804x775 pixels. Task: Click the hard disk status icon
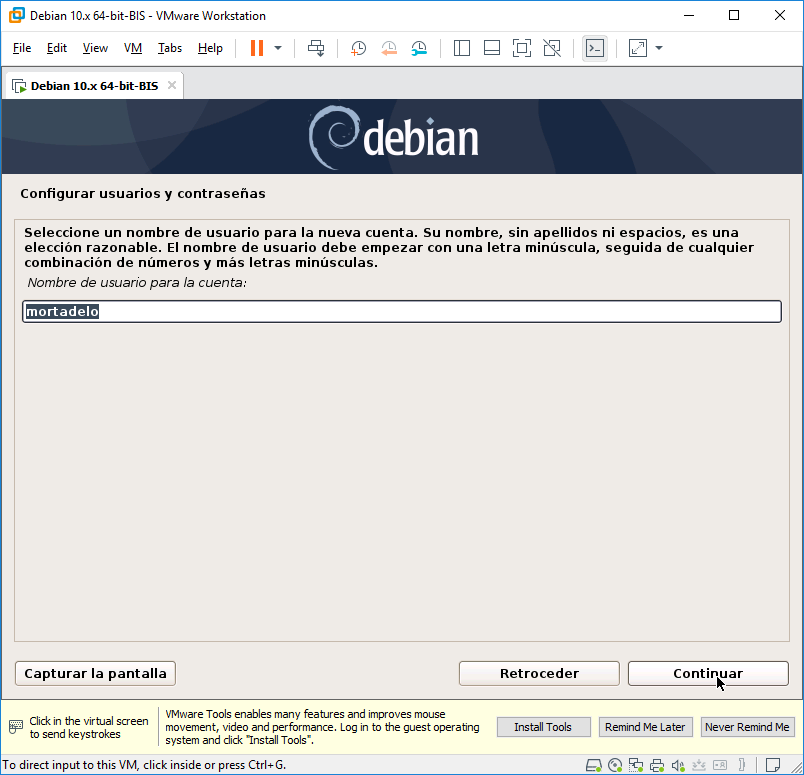click(x=594, y=766)
